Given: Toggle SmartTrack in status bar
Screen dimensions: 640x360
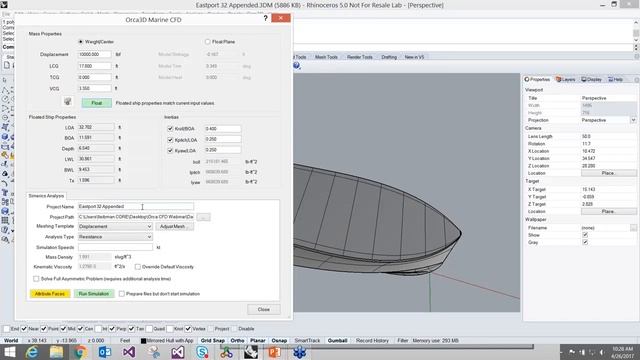Looking at the screenshot, I should [307, 340].
